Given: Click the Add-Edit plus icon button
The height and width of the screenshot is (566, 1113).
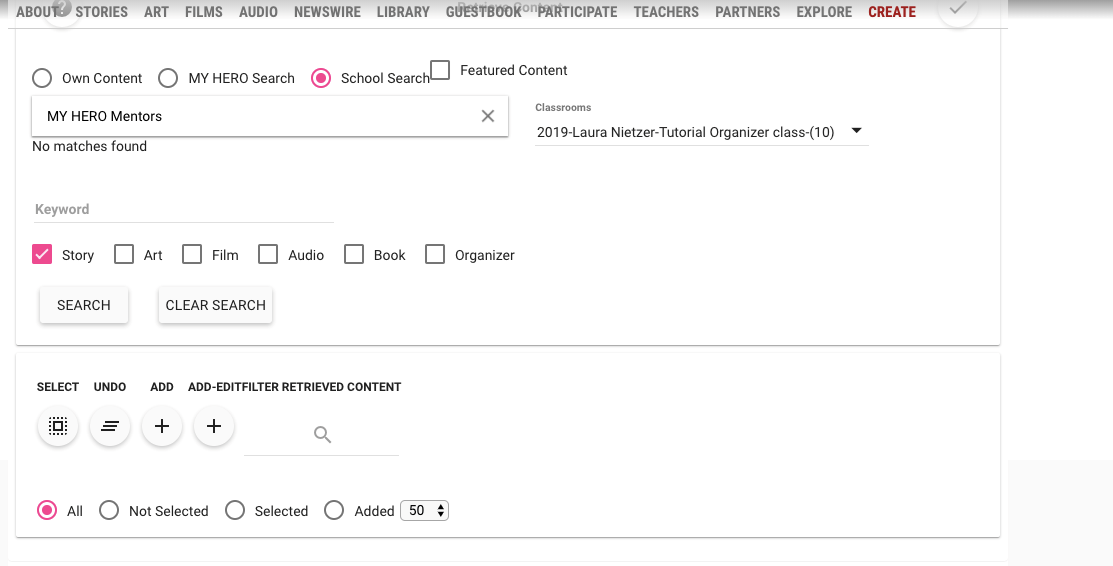Looking at the screenshot, I should 214,426.
